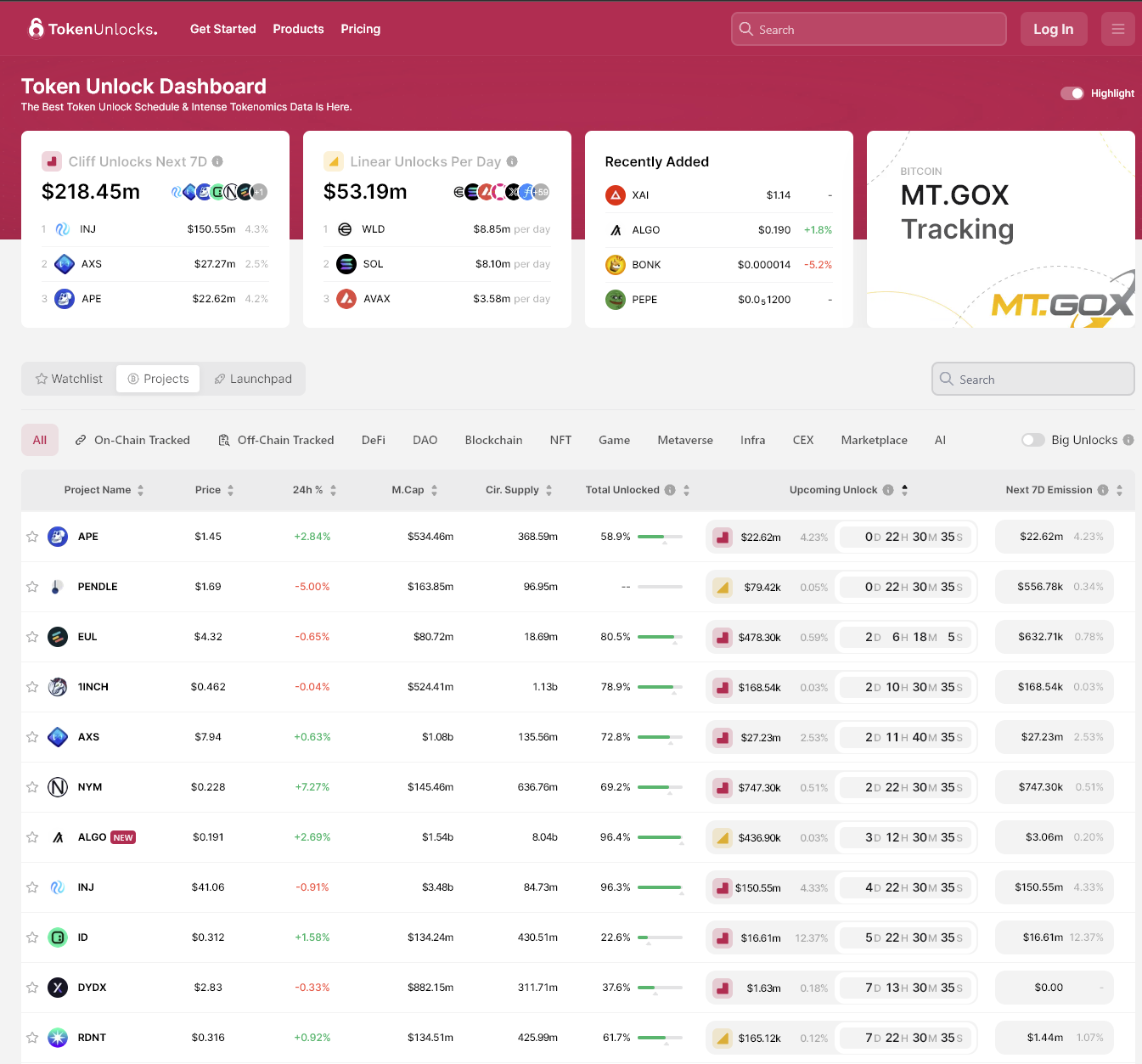Image resolution: width=1142 pixels, height=1064 pixels.
Task: Select the Projects tab
Action: point(158,379)
